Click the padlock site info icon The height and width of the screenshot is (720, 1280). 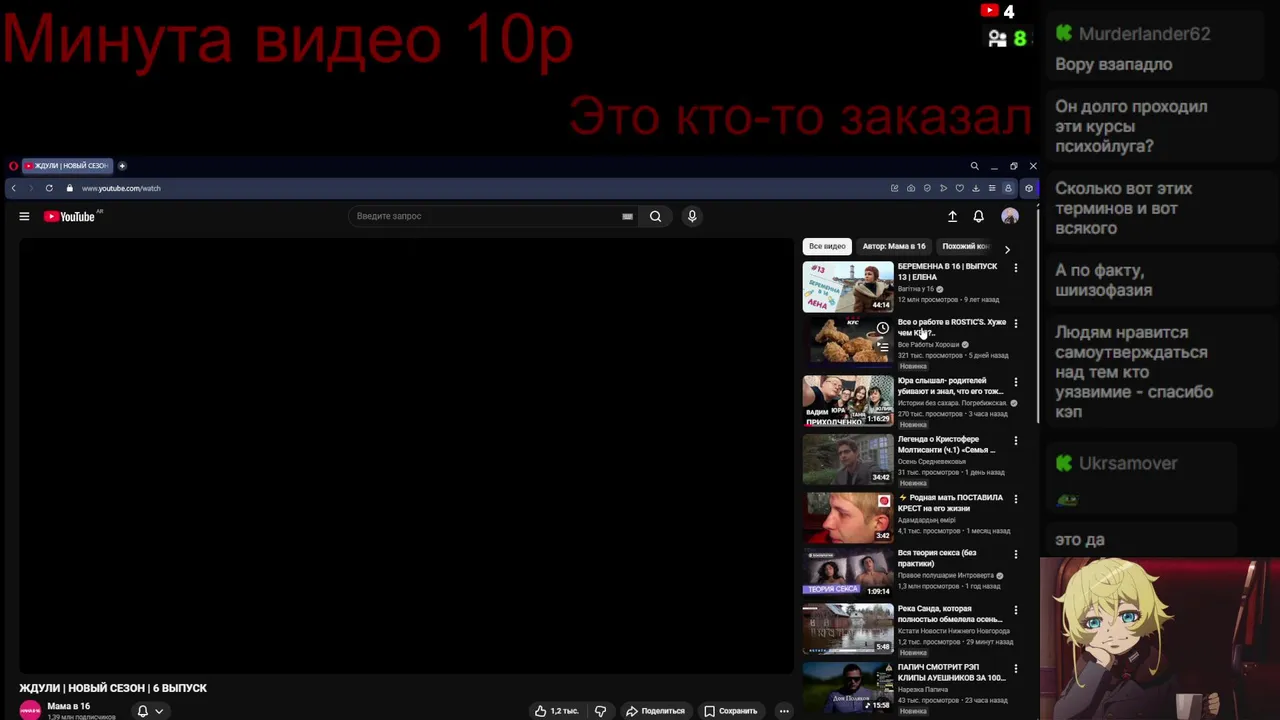70,188
